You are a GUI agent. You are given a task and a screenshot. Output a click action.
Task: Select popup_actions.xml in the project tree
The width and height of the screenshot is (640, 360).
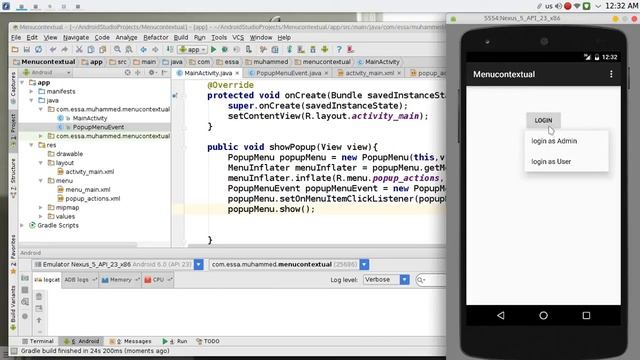[x=93, y=199]
